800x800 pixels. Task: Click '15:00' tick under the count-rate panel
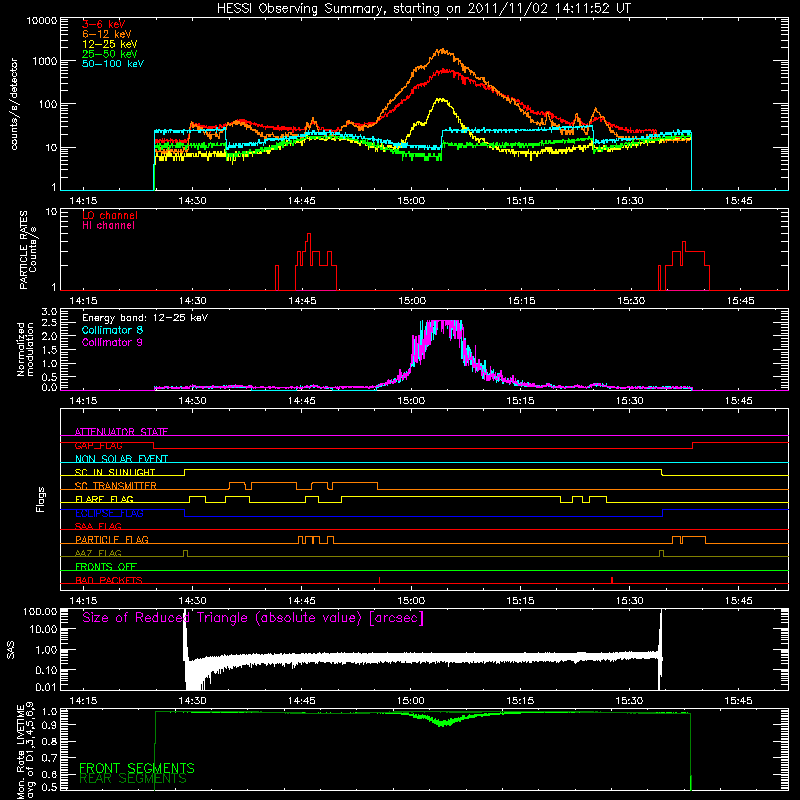(x=411, y=201)
